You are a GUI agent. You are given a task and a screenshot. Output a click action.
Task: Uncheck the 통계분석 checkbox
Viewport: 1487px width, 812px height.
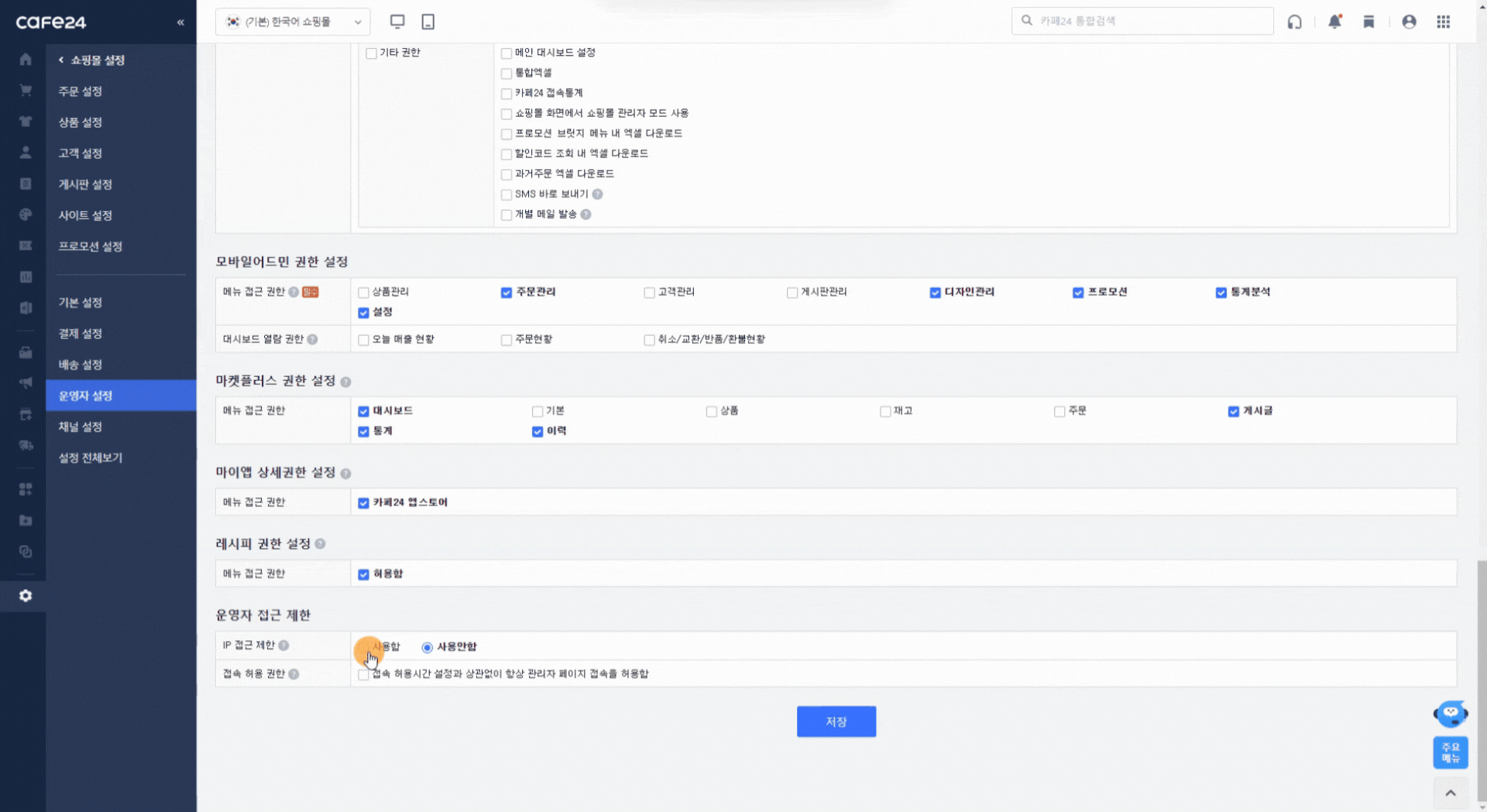tap(1221, 293)
